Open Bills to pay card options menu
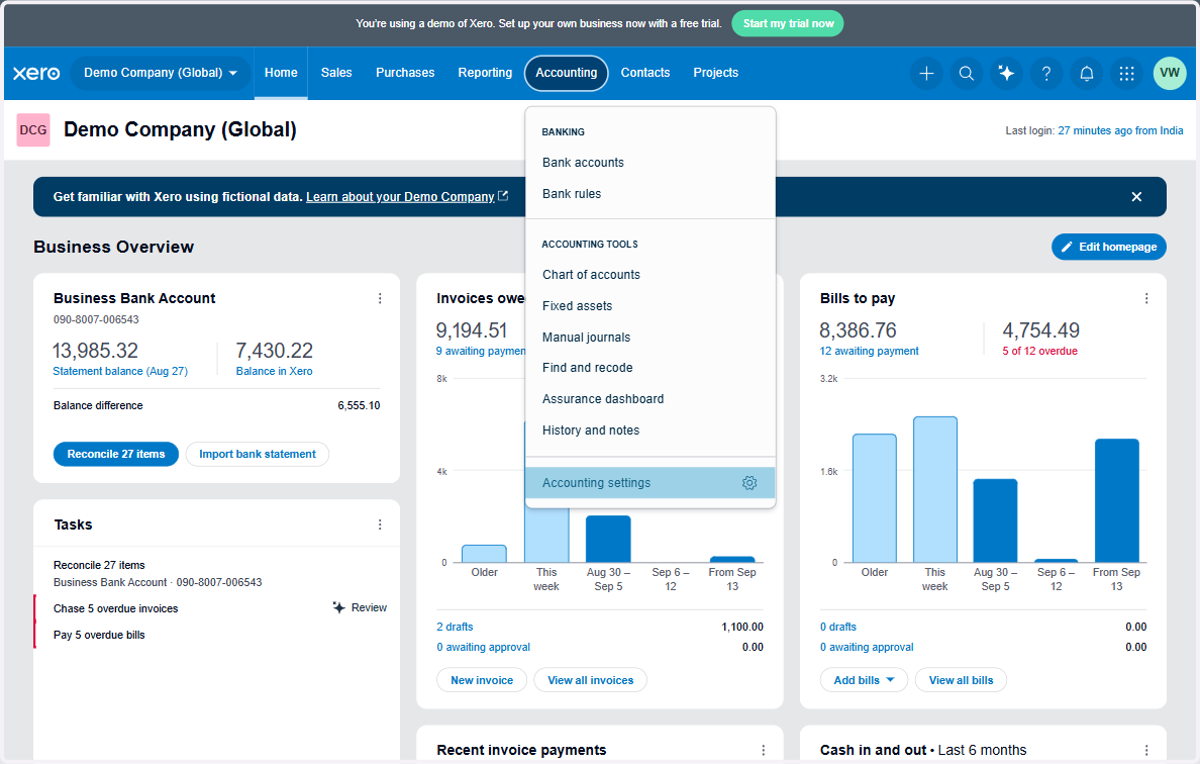Screen dimensions: 1200x764 tap(1146, 298)
